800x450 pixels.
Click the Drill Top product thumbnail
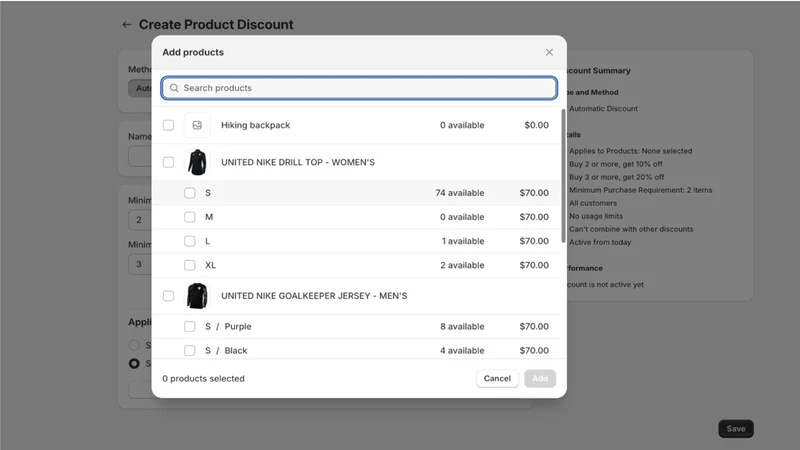197,162
